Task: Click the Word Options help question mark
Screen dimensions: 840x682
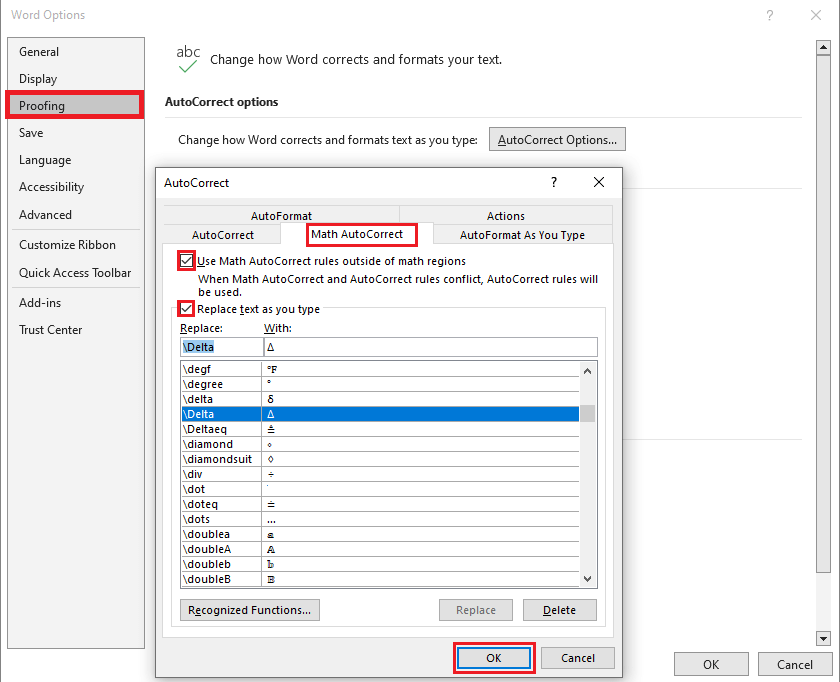Action: [769, 15]
